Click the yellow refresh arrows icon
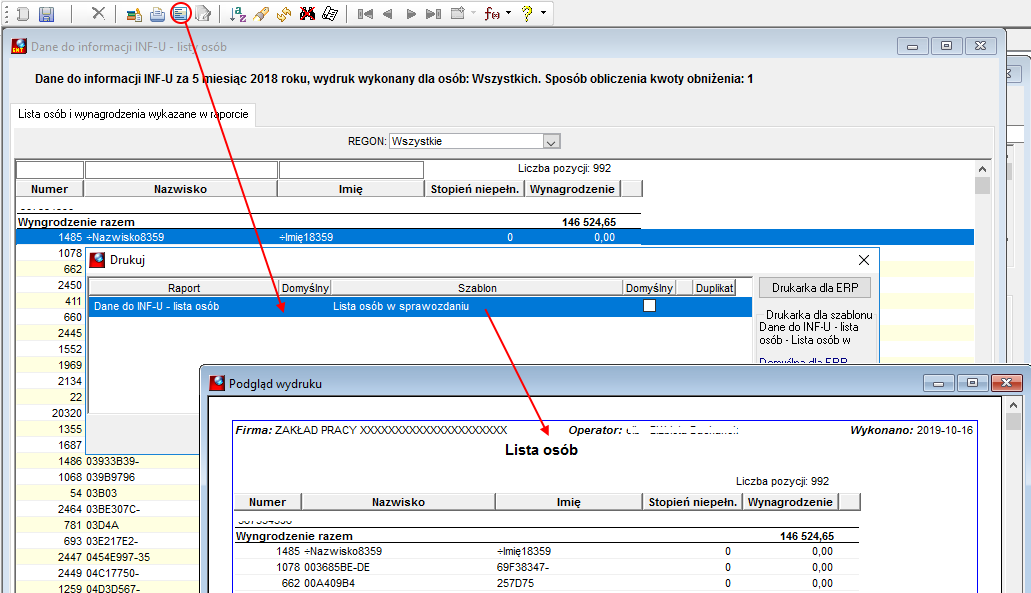The width and height of the screenshot is (1031, 593). click(x=284, y=14)
